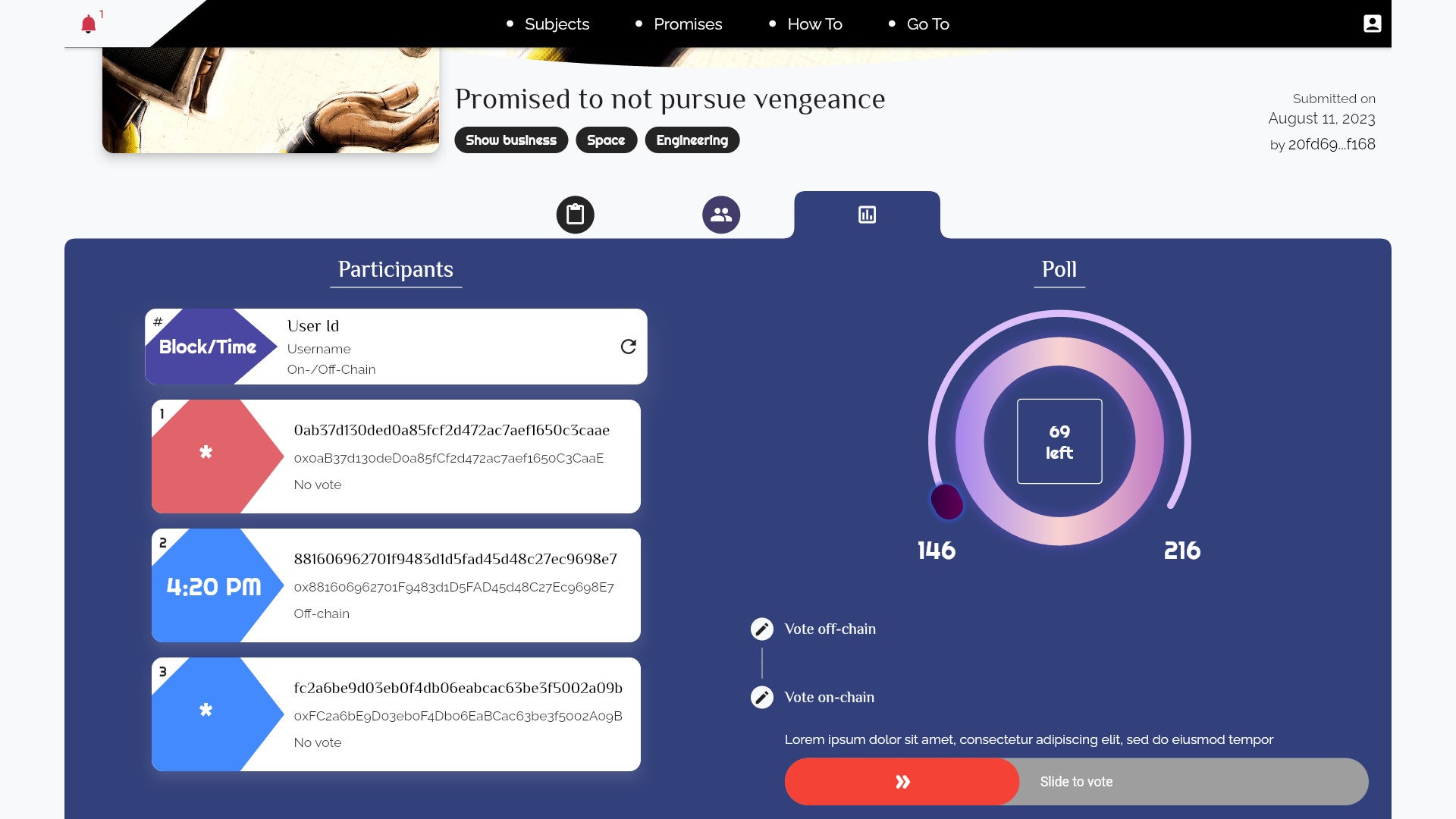Click the Block/Time column header

[207, 347]
